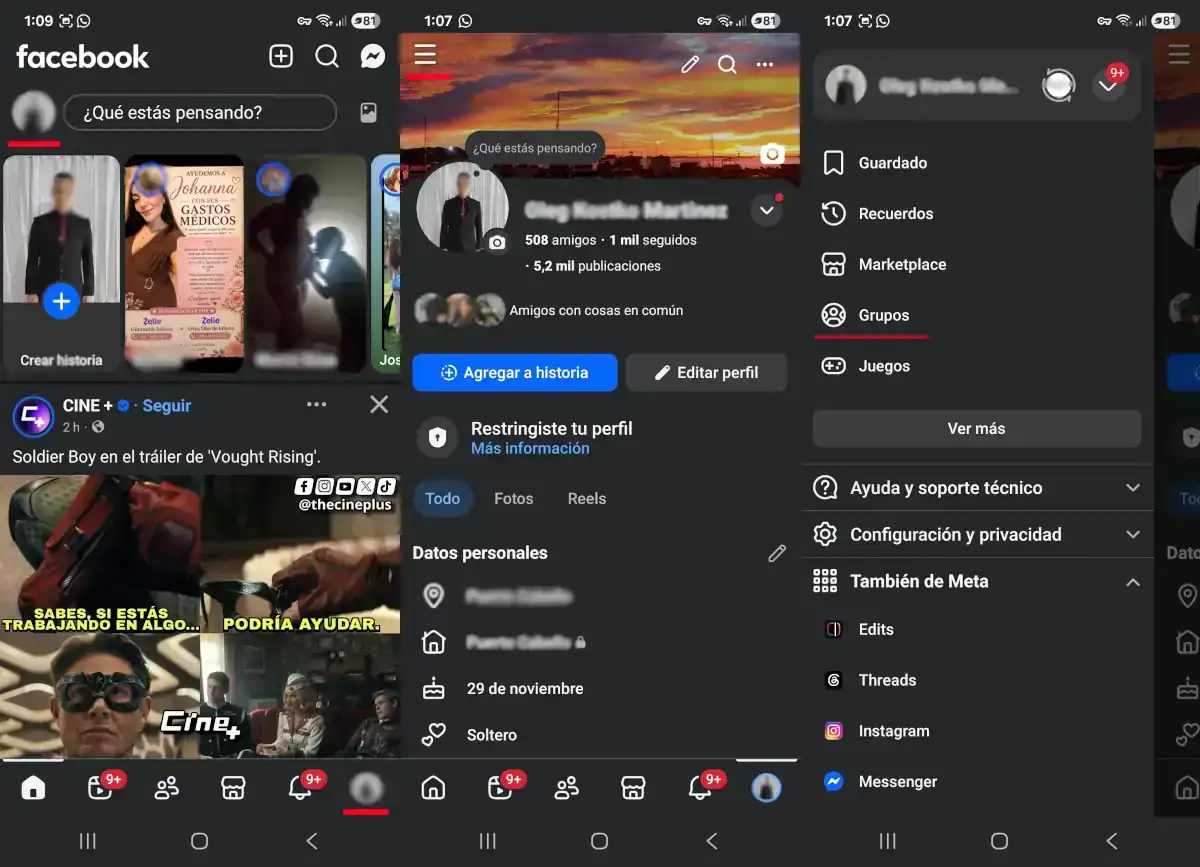Collapse the 'También de Meta' section
1200x867 pixels.
[x=976, y=582]
